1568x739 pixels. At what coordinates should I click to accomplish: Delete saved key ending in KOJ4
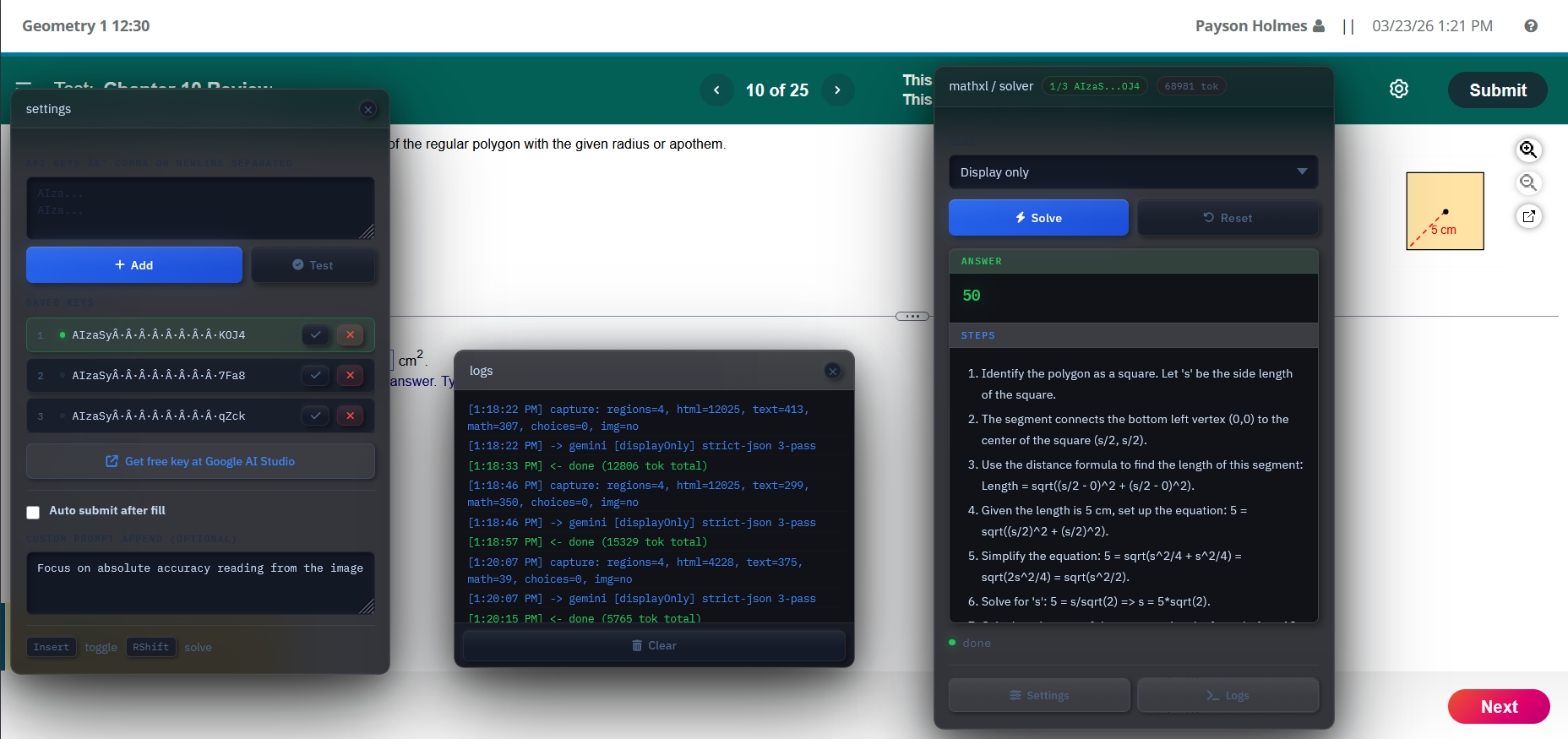tap(350, 334)
